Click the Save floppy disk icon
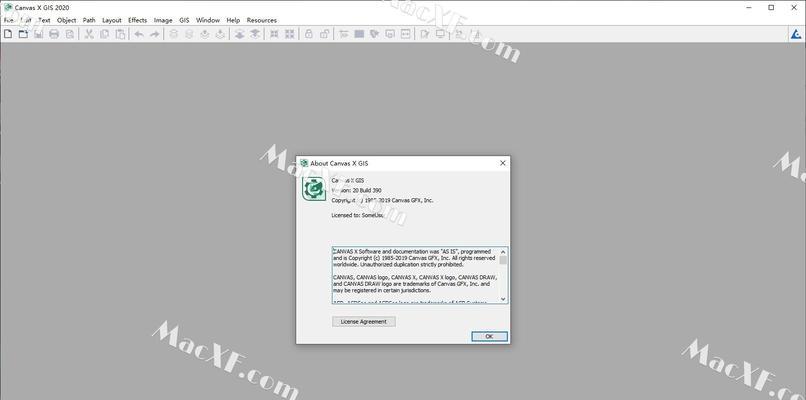This screenshot has width=806, height=400. [39, 34]
